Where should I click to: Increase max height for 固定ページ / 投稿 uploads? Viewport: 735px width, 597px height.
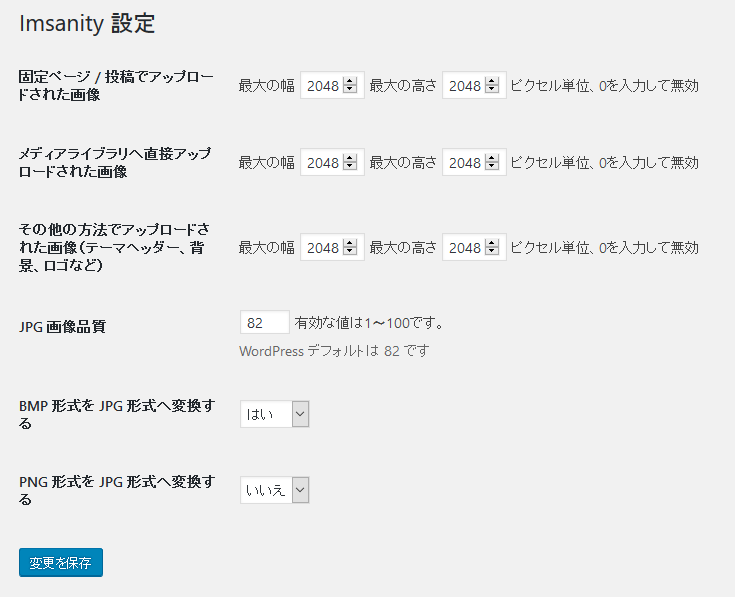pos(492,82)
